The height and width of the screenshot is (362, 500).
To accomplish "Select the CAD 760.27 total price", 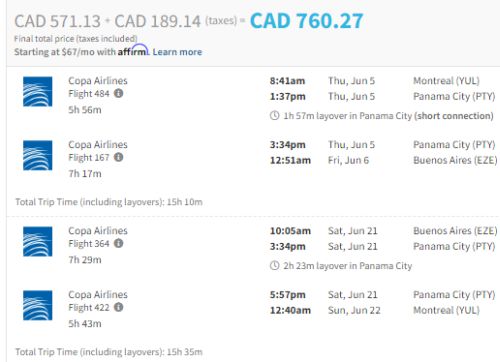I will [307, 21].
